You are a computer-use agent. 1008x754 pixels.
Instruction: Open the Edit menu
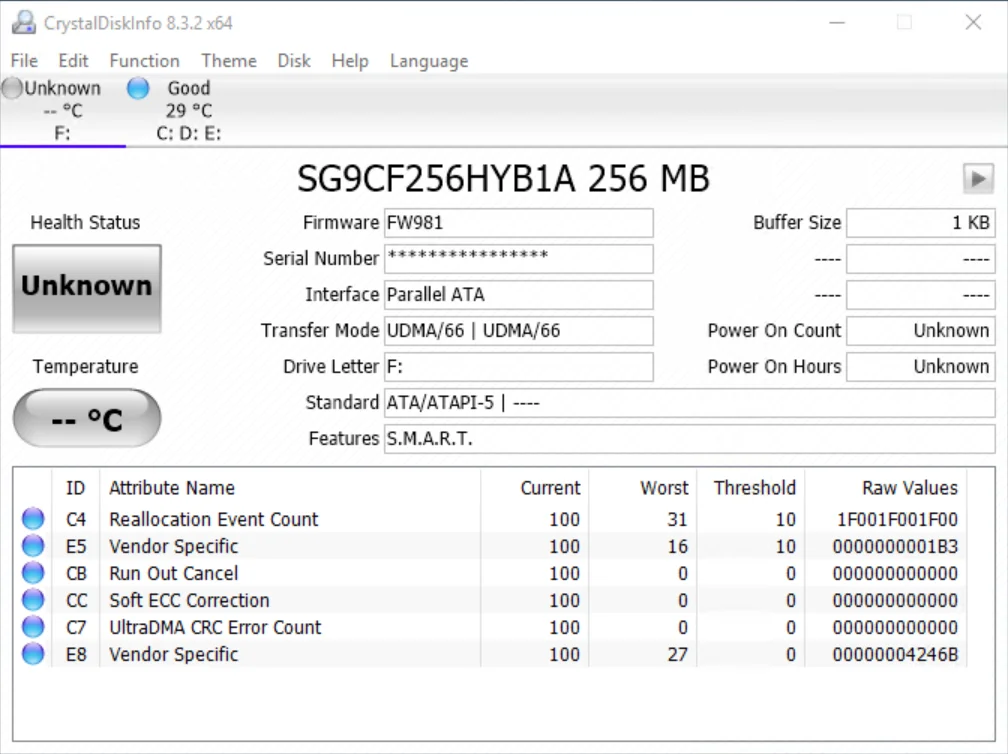(x=73, y=61)
